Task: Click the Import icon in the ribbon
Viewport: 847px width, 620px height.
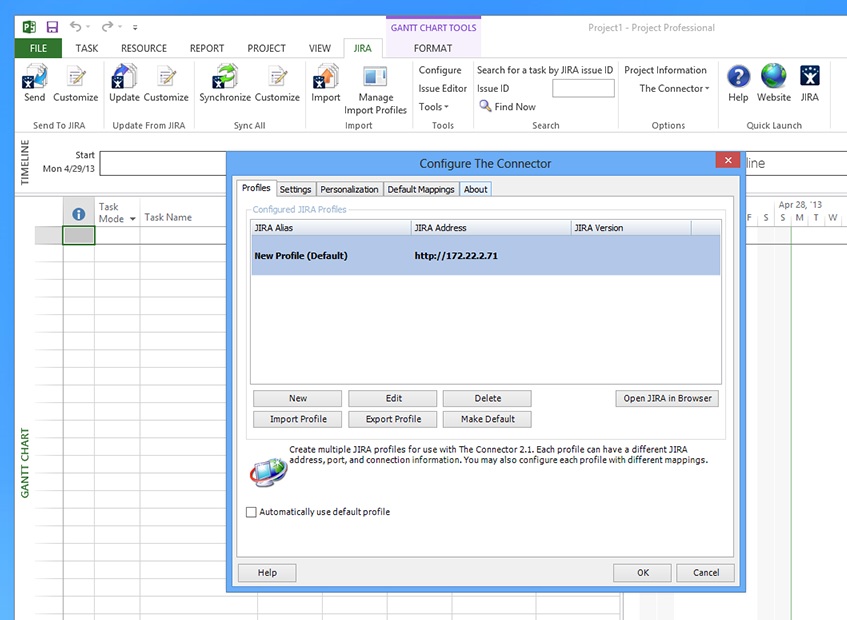Action: click(326, 83)
